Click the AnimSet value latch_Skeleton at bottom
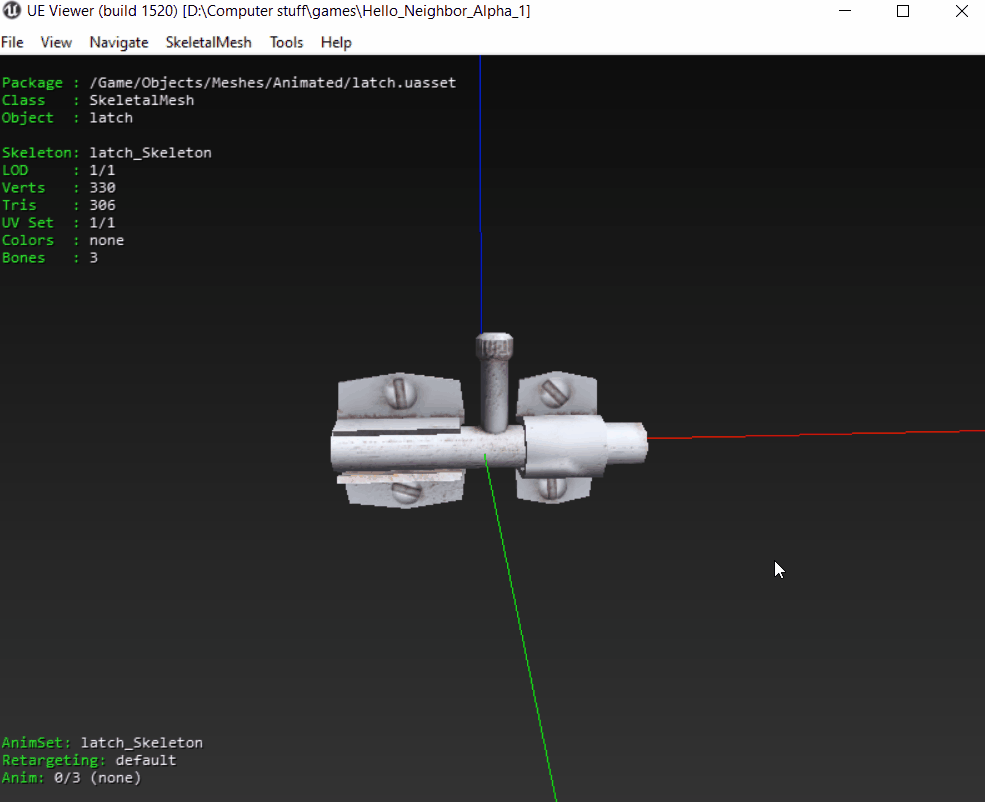 (x=142, y=743)
